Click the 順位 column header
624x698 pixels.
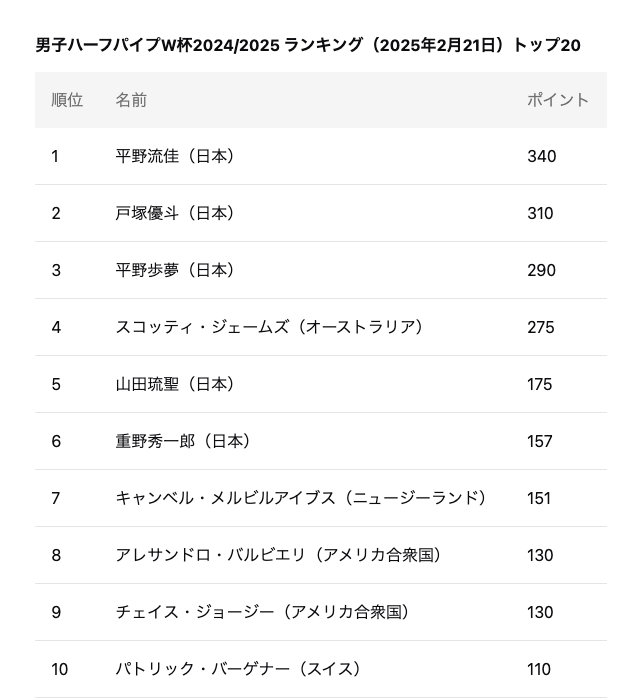(x=67, y=100)
